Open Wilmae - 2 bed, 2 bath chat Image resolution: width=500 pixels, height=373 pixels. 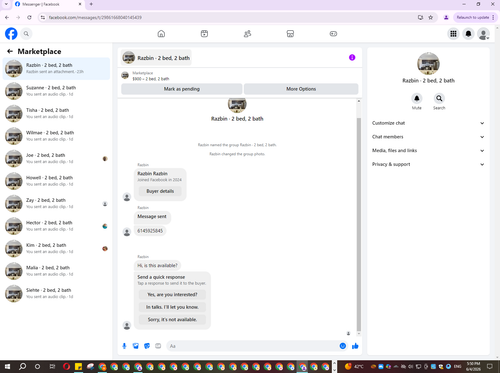56,136
